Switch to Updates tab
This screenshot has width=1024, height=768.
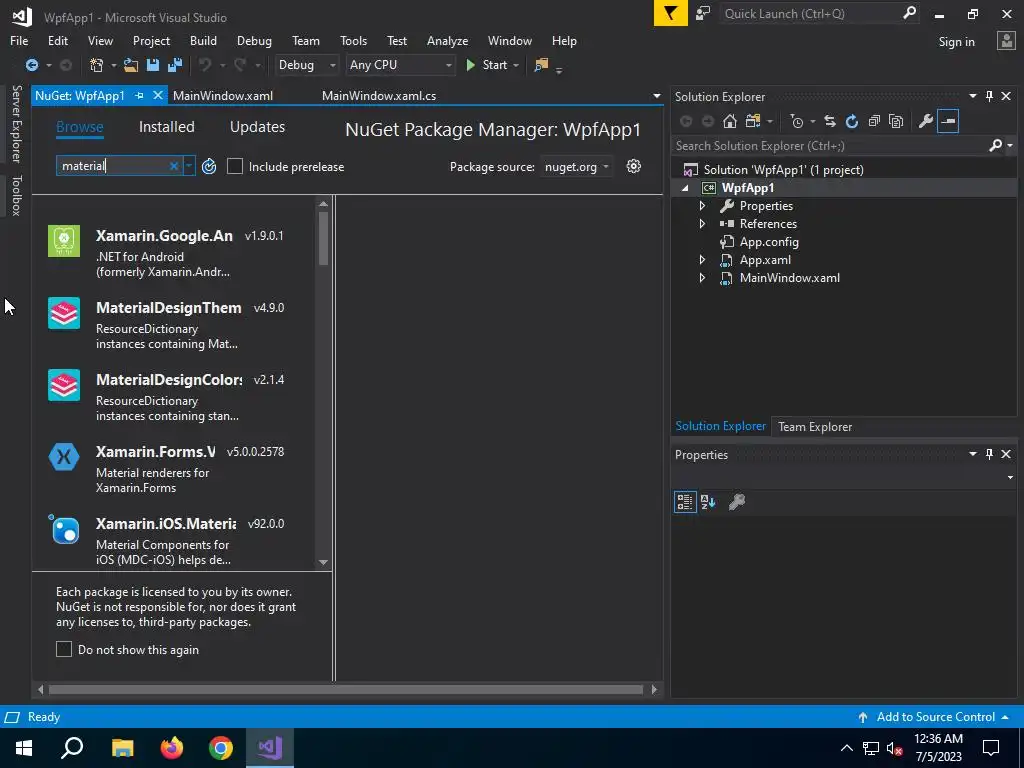tap(257, 127)
